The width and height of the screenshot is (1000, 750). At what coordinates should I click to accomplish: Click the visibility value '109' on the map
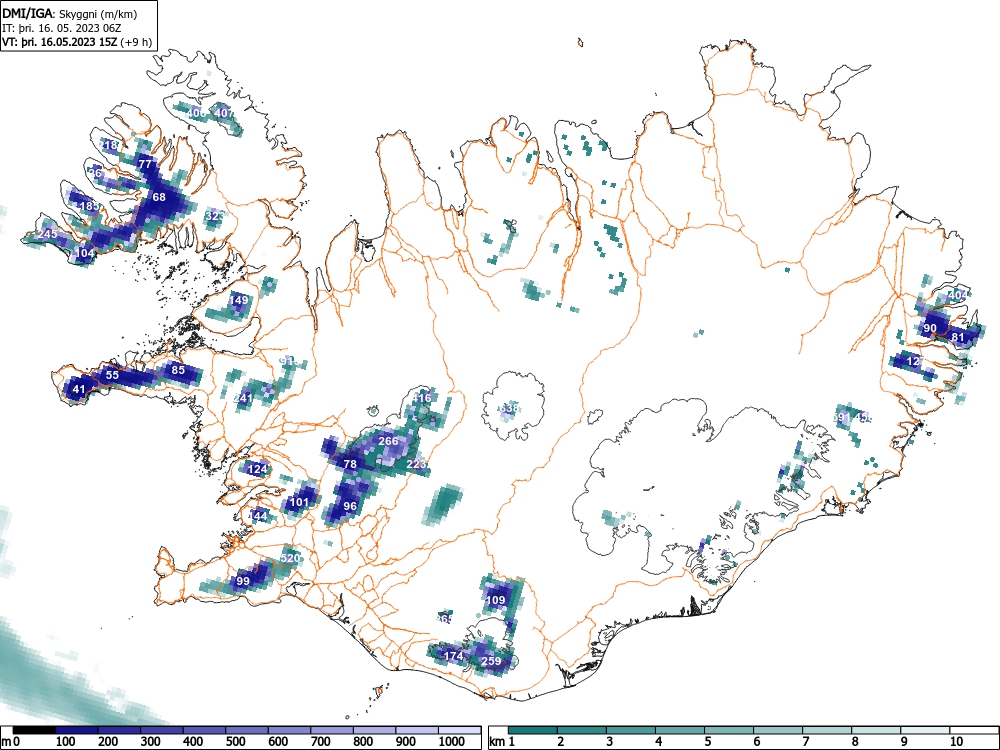[x=496, y=600]
